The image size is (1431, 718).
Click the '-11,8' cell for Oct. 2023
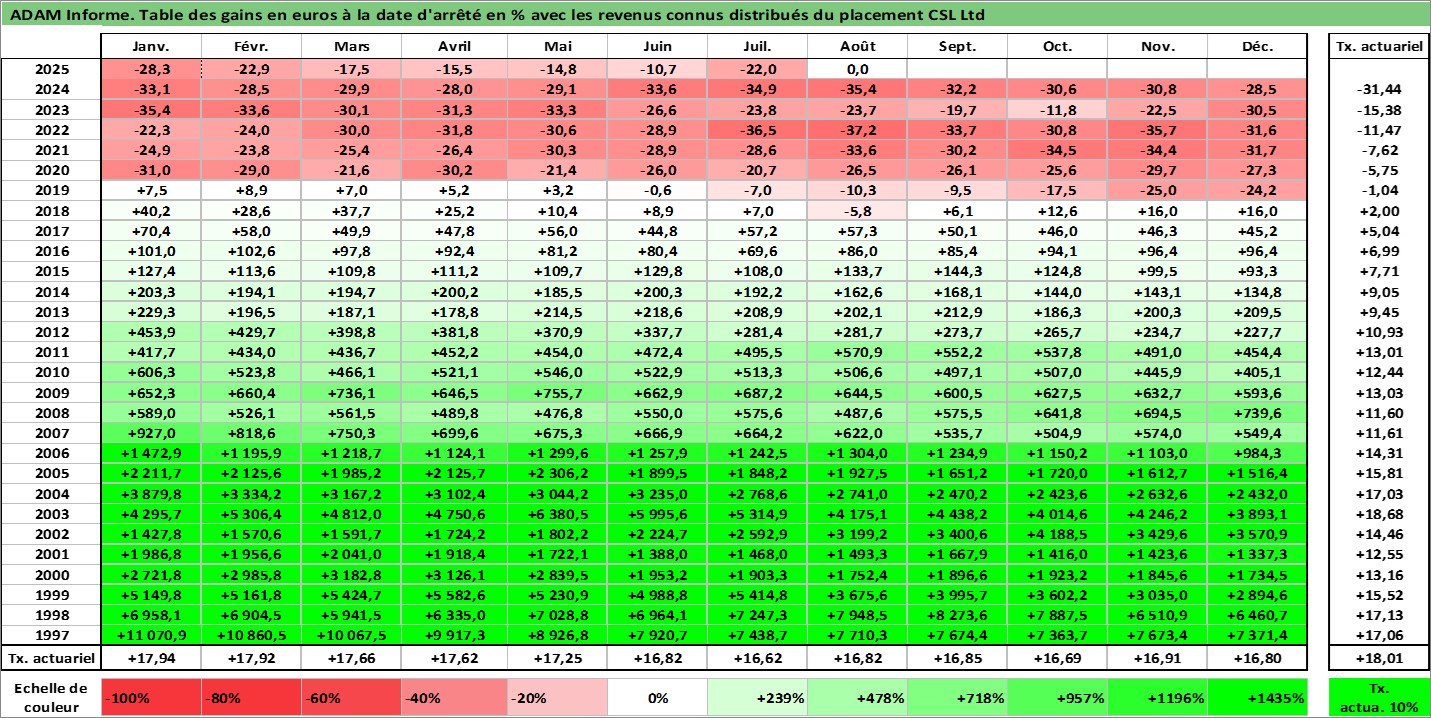click(x=1058, y=109)
